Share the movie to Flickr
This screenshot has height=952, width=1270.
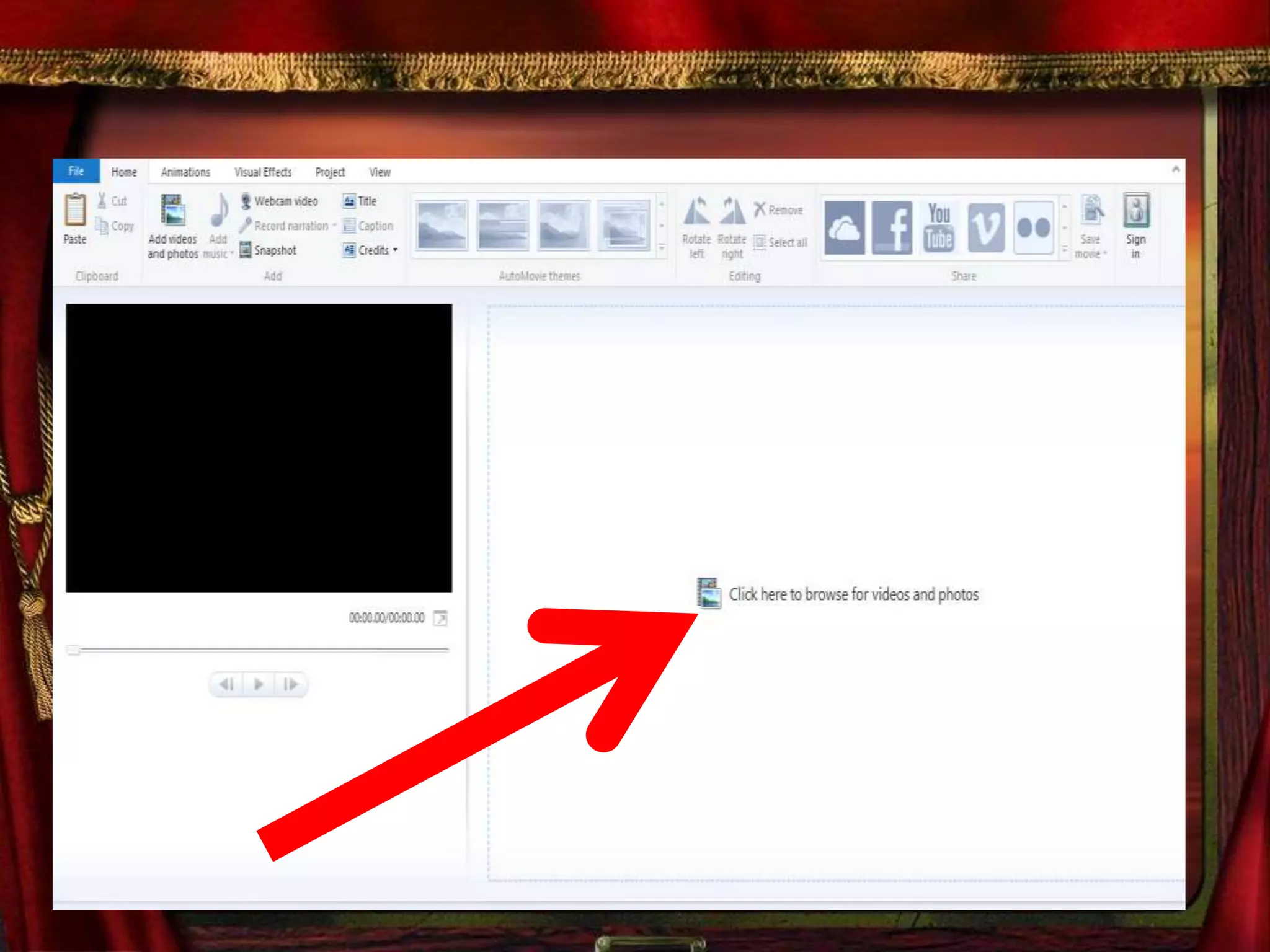1033,227
